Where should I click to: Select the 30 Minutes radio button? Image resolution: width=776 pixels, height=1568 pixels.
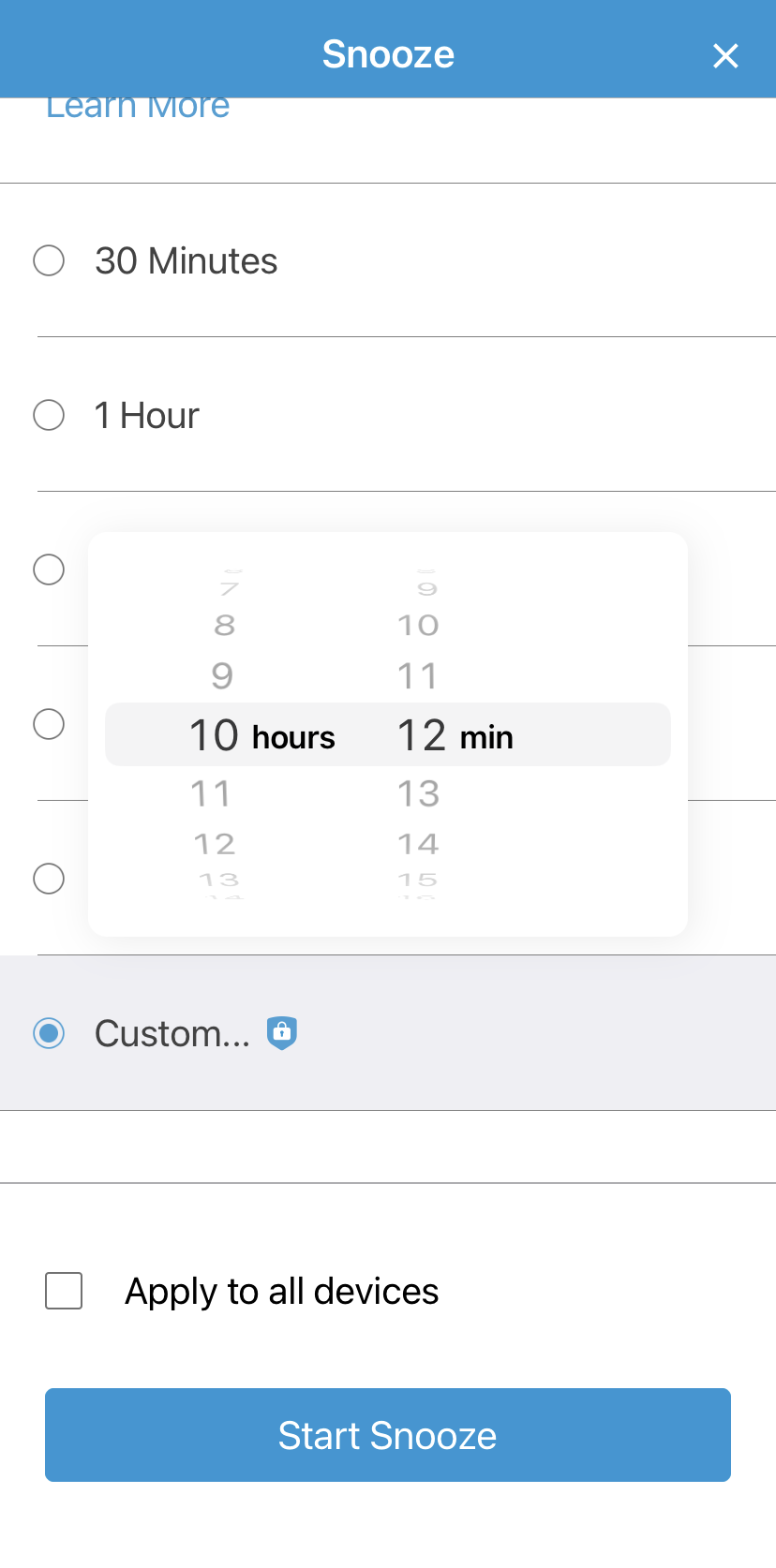[49, 260]
